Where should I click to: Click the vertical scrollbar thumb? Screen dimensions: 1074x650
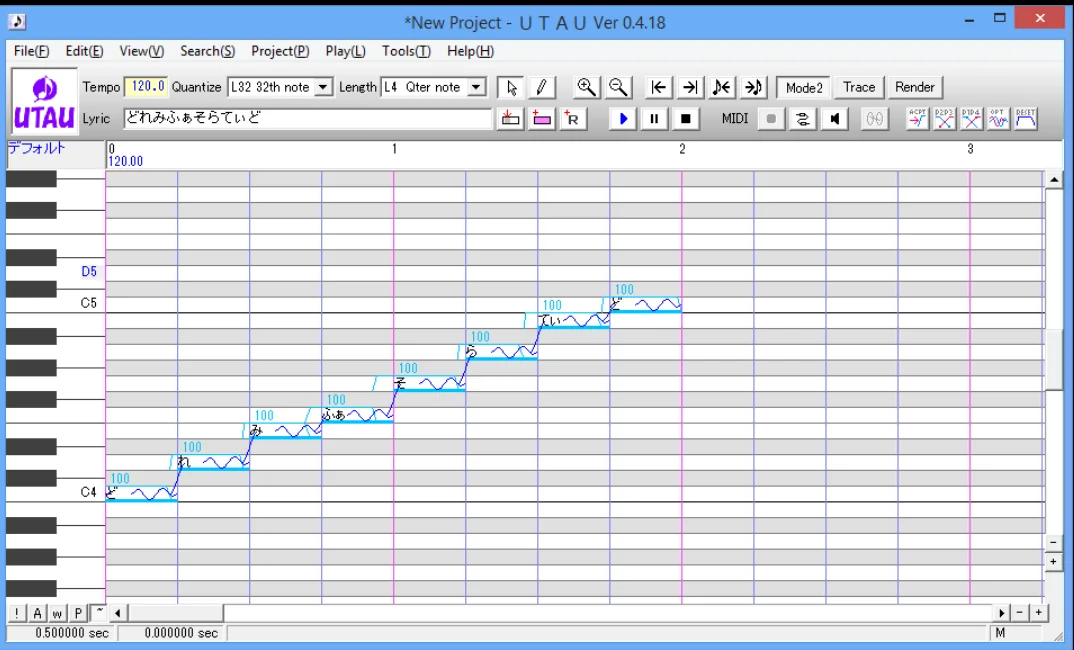coord(1053,359)
